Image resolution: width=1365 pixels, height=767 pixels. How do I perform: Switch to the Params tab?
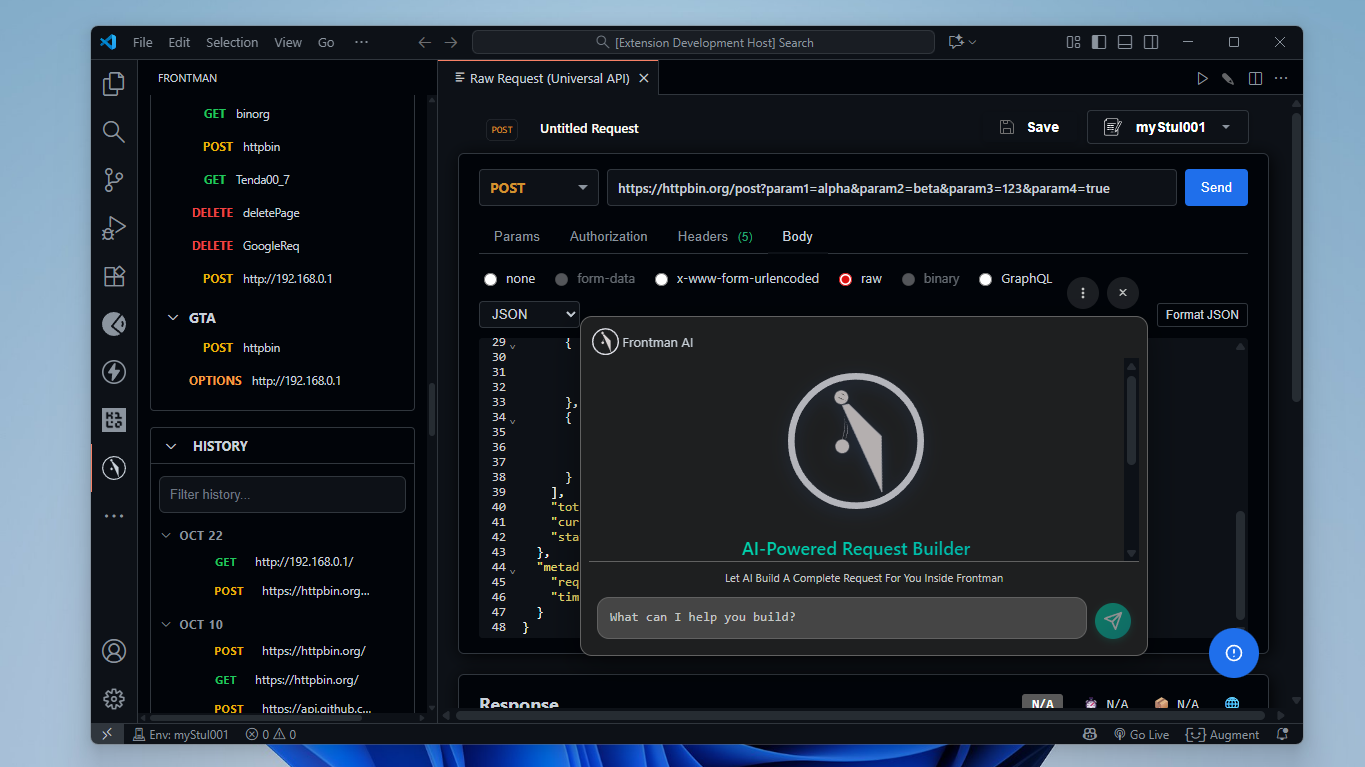pyautogui.click(x=517, y=237)
